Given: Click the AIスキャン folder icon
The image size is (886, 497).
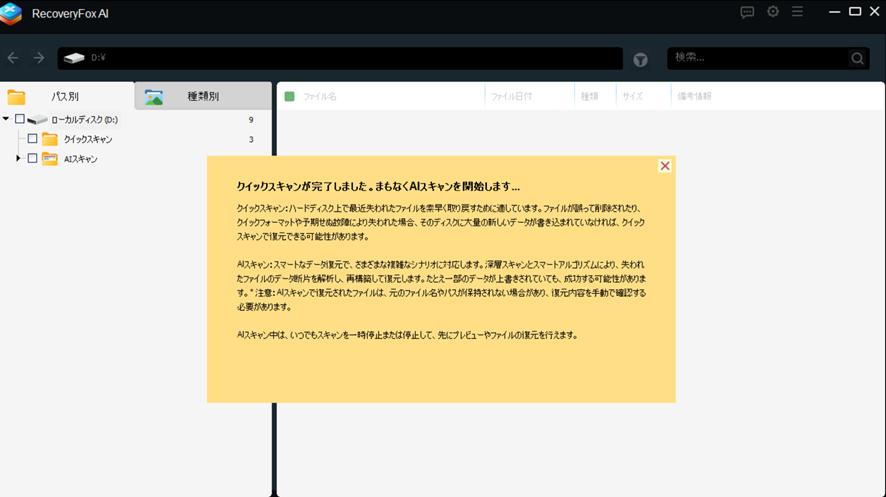Looking at the screenshot, I should [50, 159].
